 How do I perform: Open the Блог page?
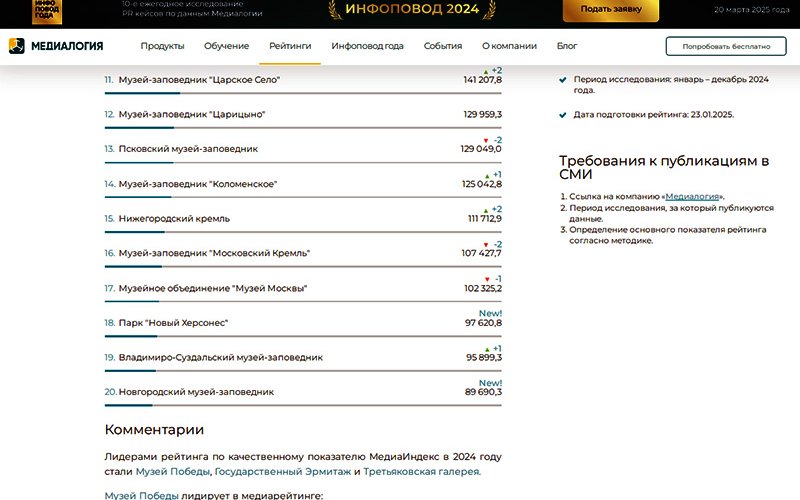(x=567, y=46)
